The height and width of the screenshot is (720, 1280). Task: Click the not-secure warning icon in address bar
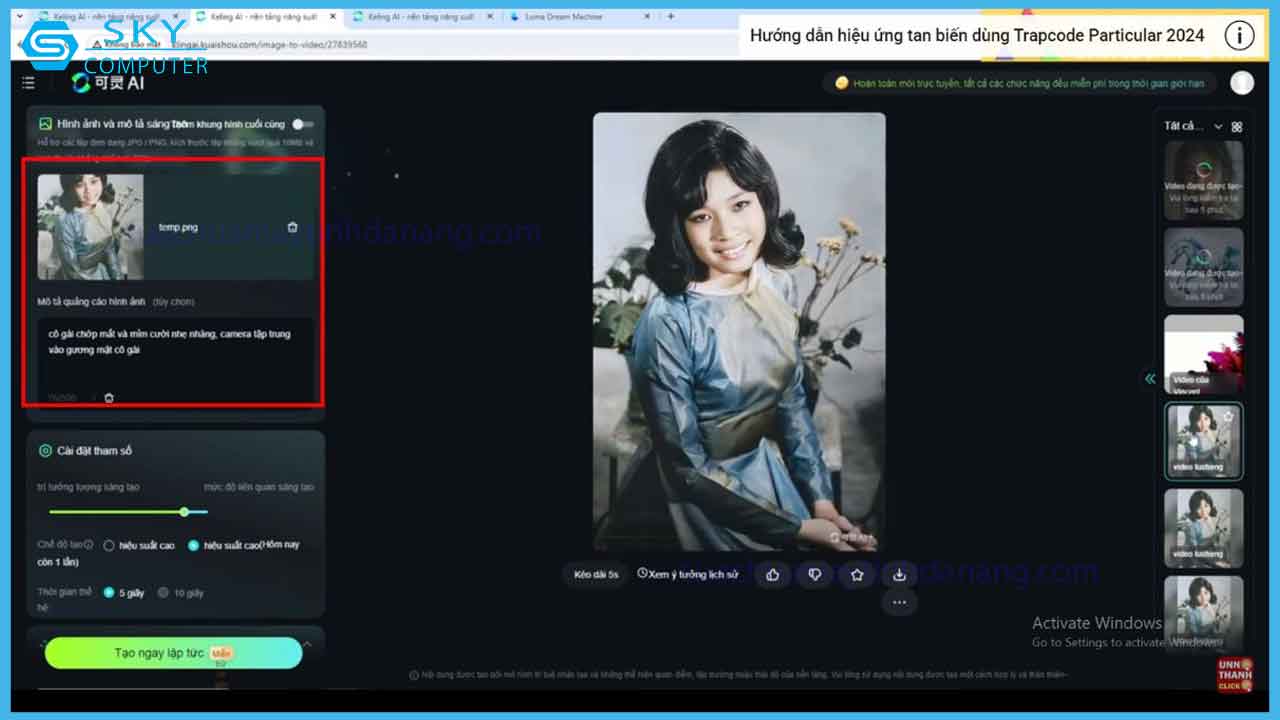point(95,45)
